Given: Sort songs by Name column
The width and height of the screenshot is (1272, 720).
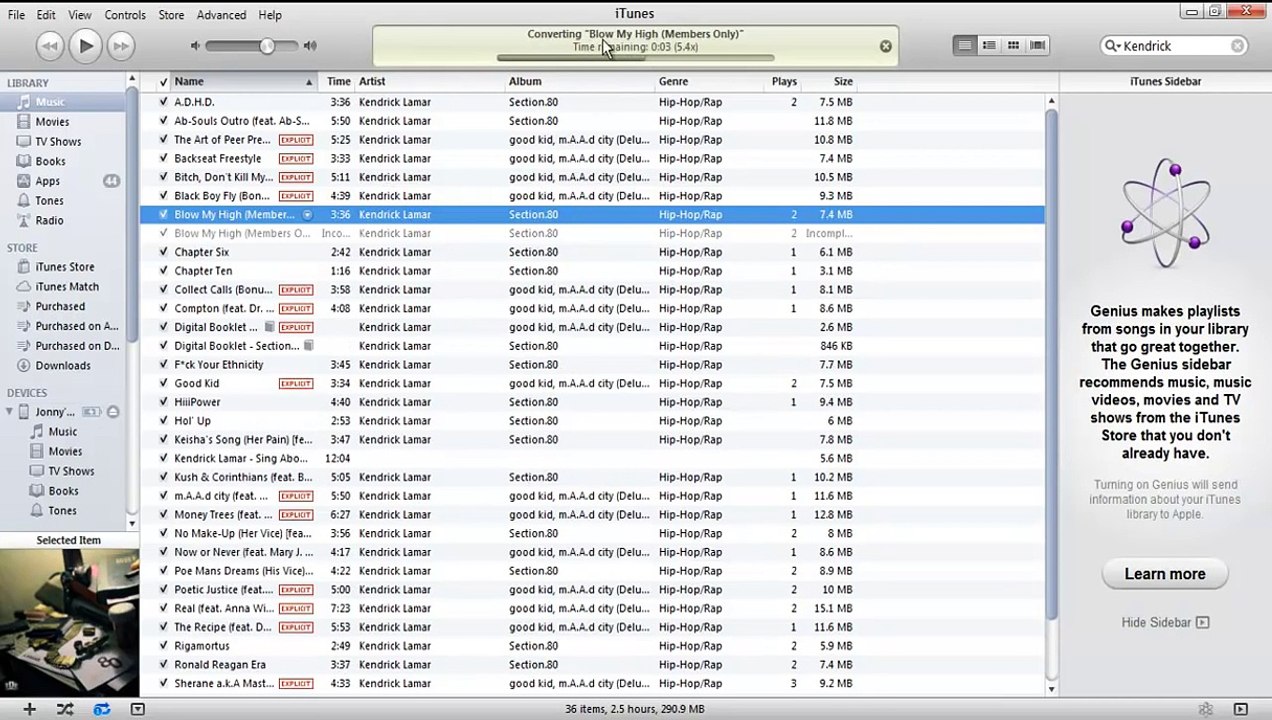Looking at the screenshot, I should pos(243,82).
